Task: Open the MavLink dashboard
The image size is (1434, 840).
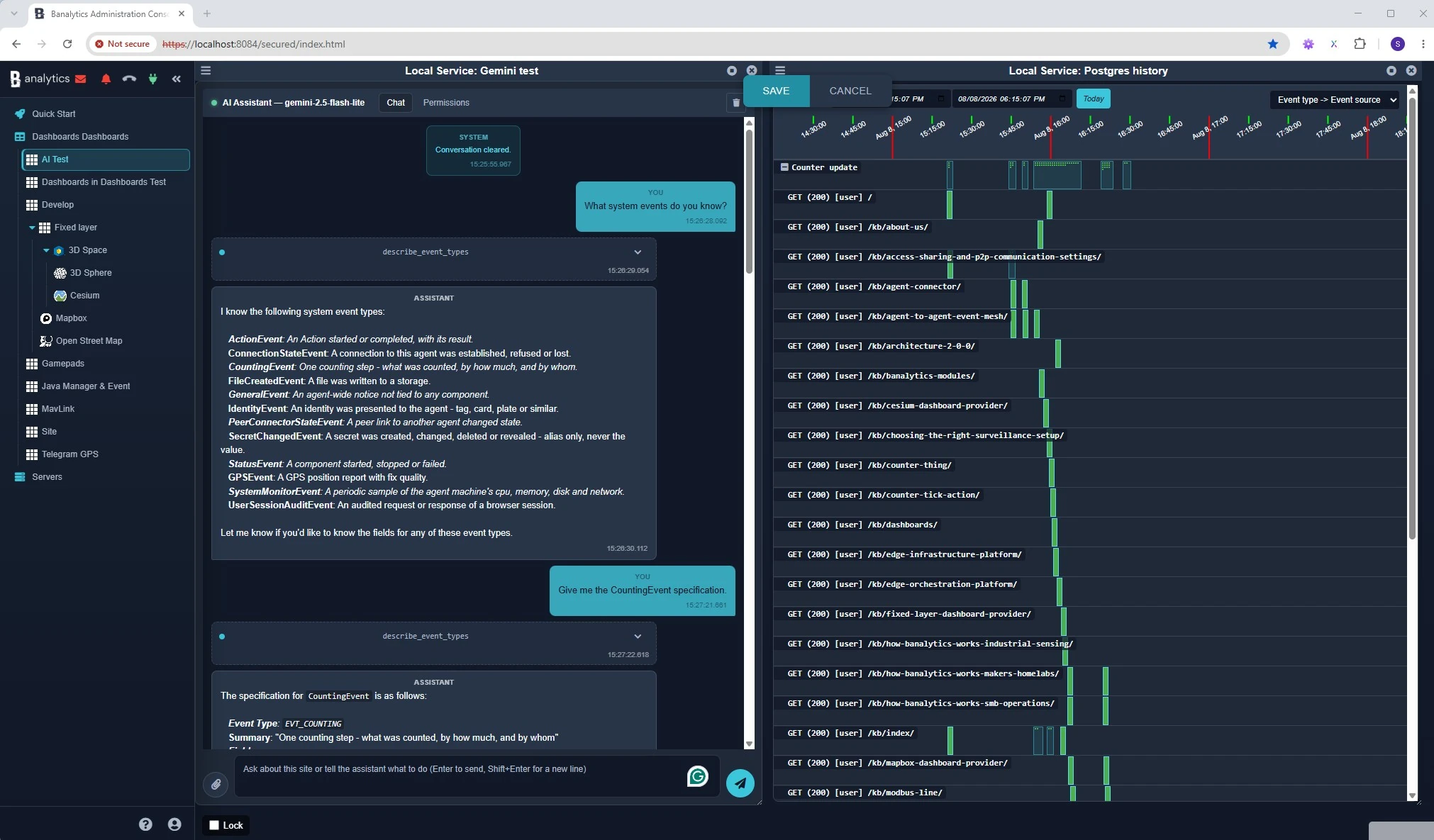Action: coord(57,409)
